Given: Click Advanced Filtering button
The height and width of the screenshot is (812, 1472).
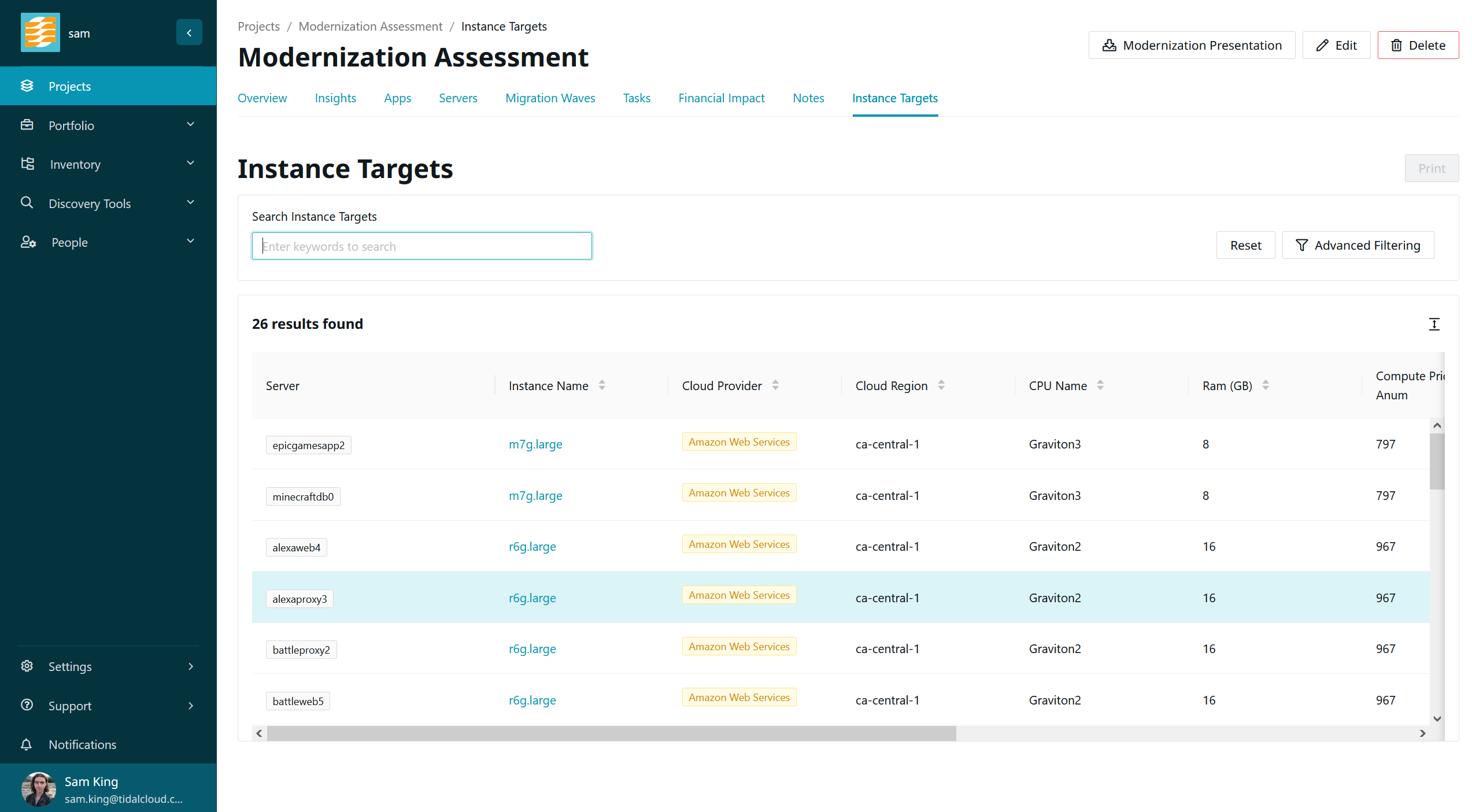Looking at the screenshot, I should (x=1358, y=246).
